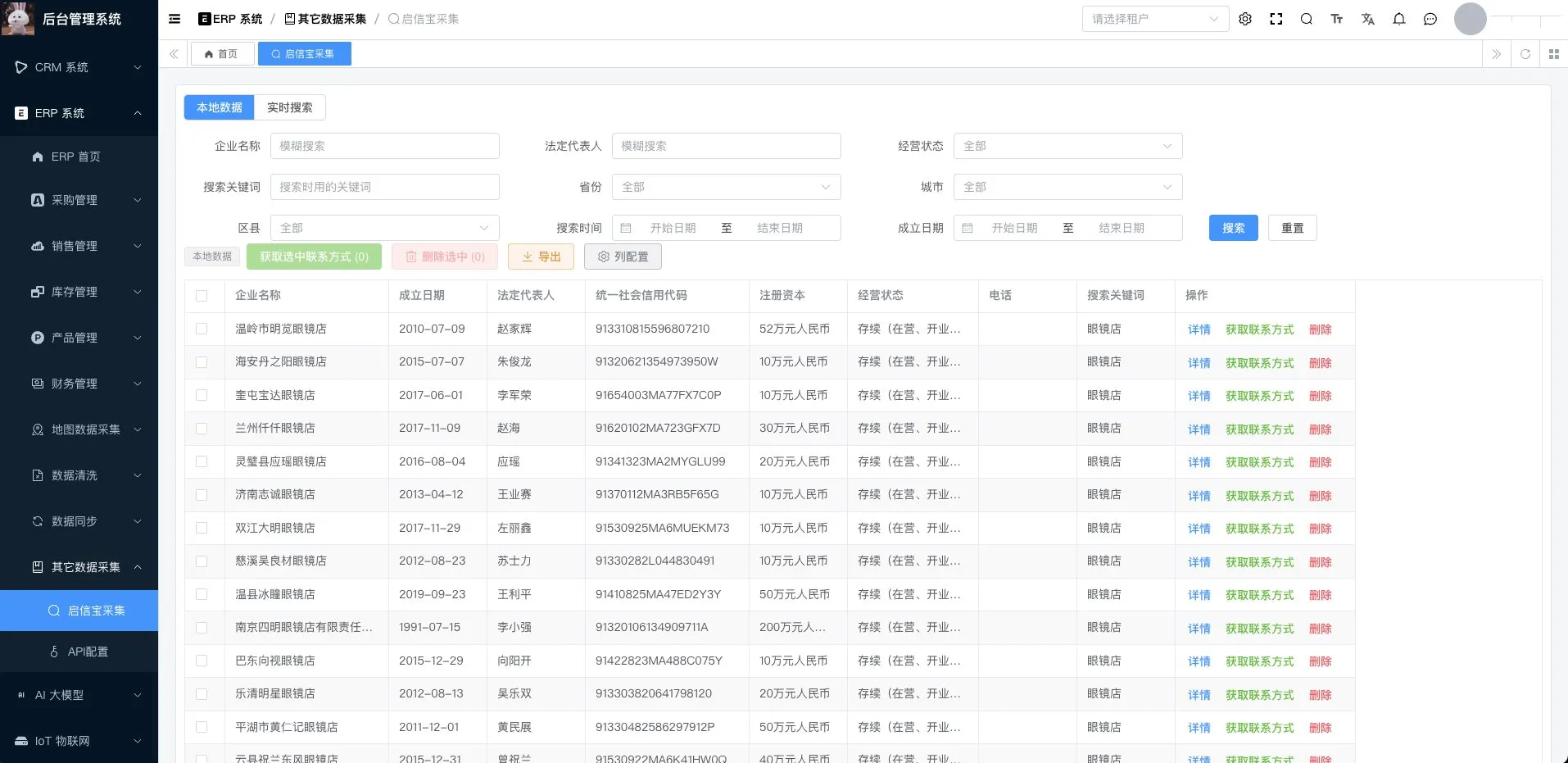Open the font size Tr icon
Viewport: 1568px width, 763px height.
[1337, 19]
